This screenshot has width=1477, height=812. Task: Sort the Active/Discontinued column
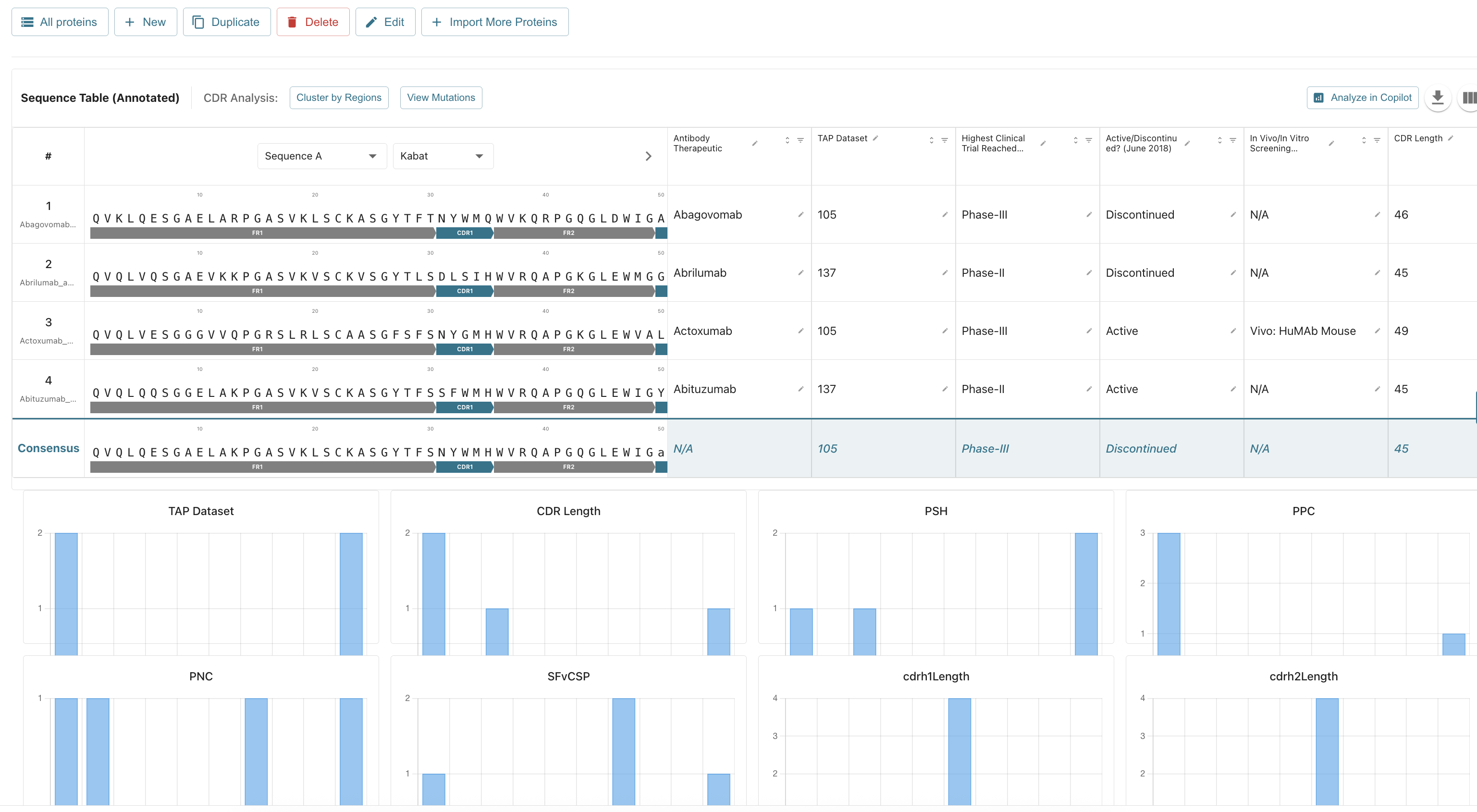click(x=1219, y=140)
